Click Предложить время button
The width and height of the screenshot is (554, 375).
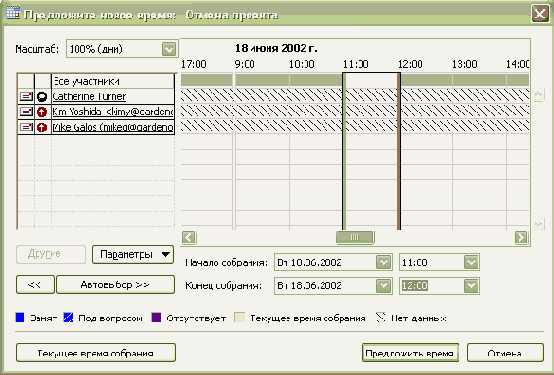410,353
